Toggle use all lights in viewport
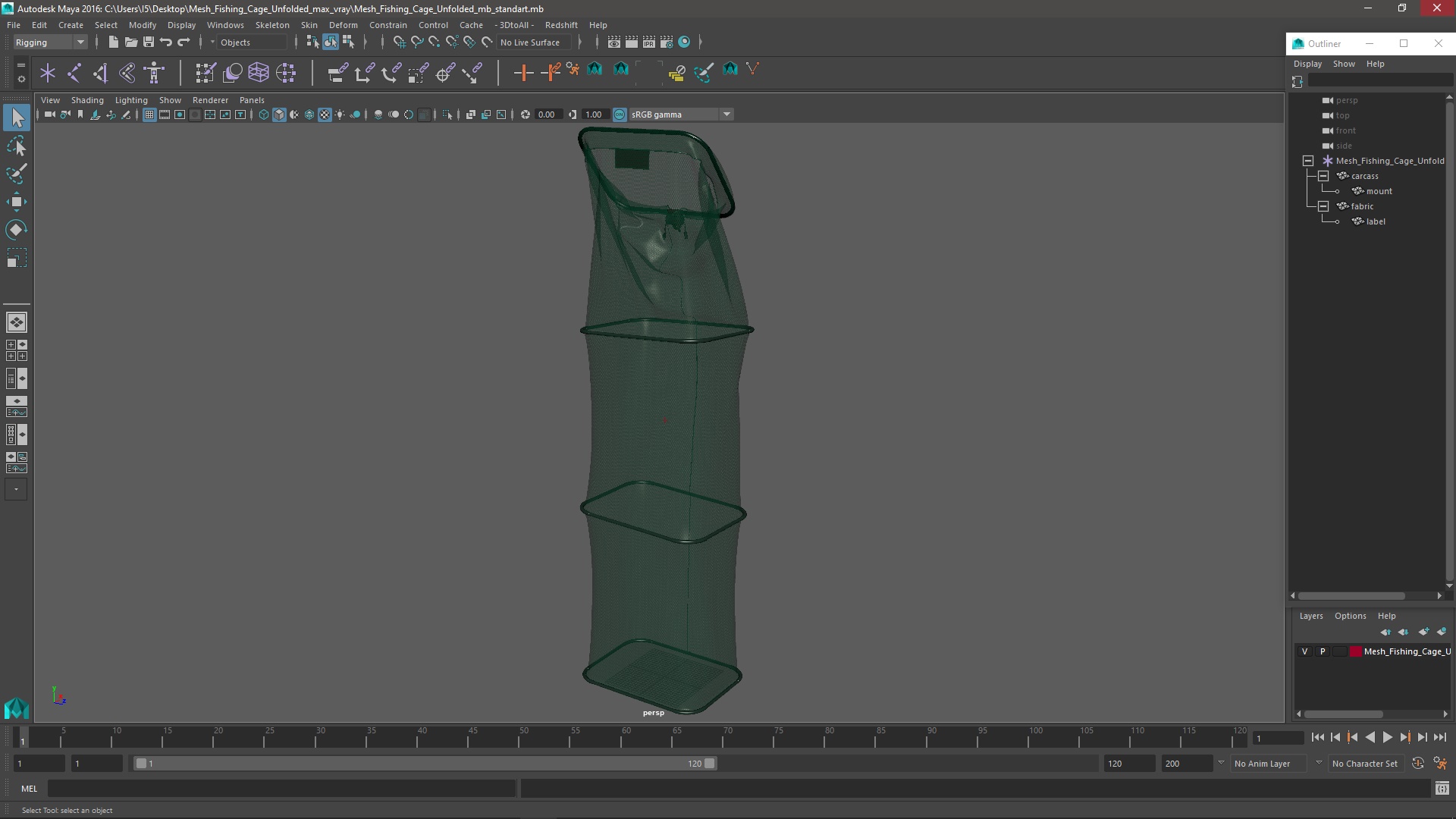 click(x=340, y=115)
